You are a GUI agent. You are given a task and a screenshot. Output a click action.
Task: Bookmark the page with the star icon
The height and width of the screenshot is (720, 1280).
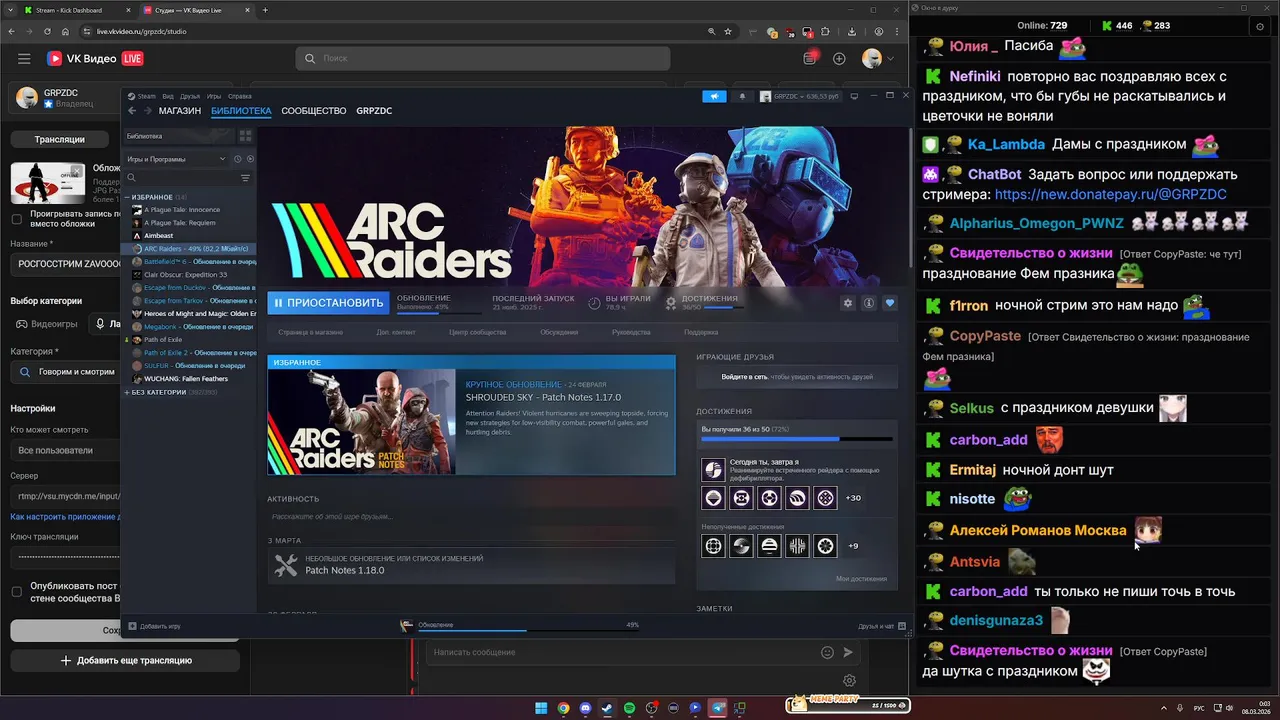(729, 31)
